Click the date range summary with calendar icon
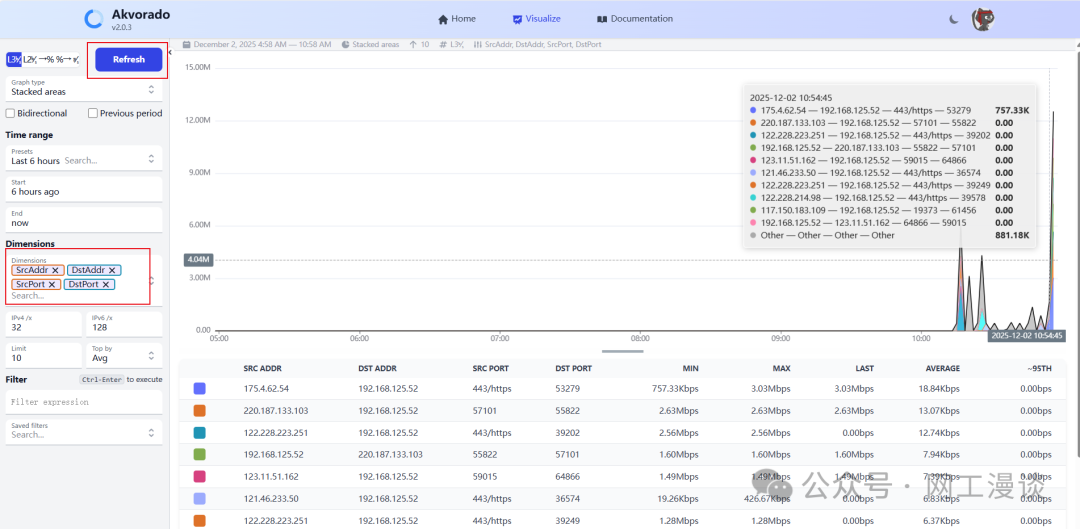The image size is (1080, 529). tap(256, 44)
